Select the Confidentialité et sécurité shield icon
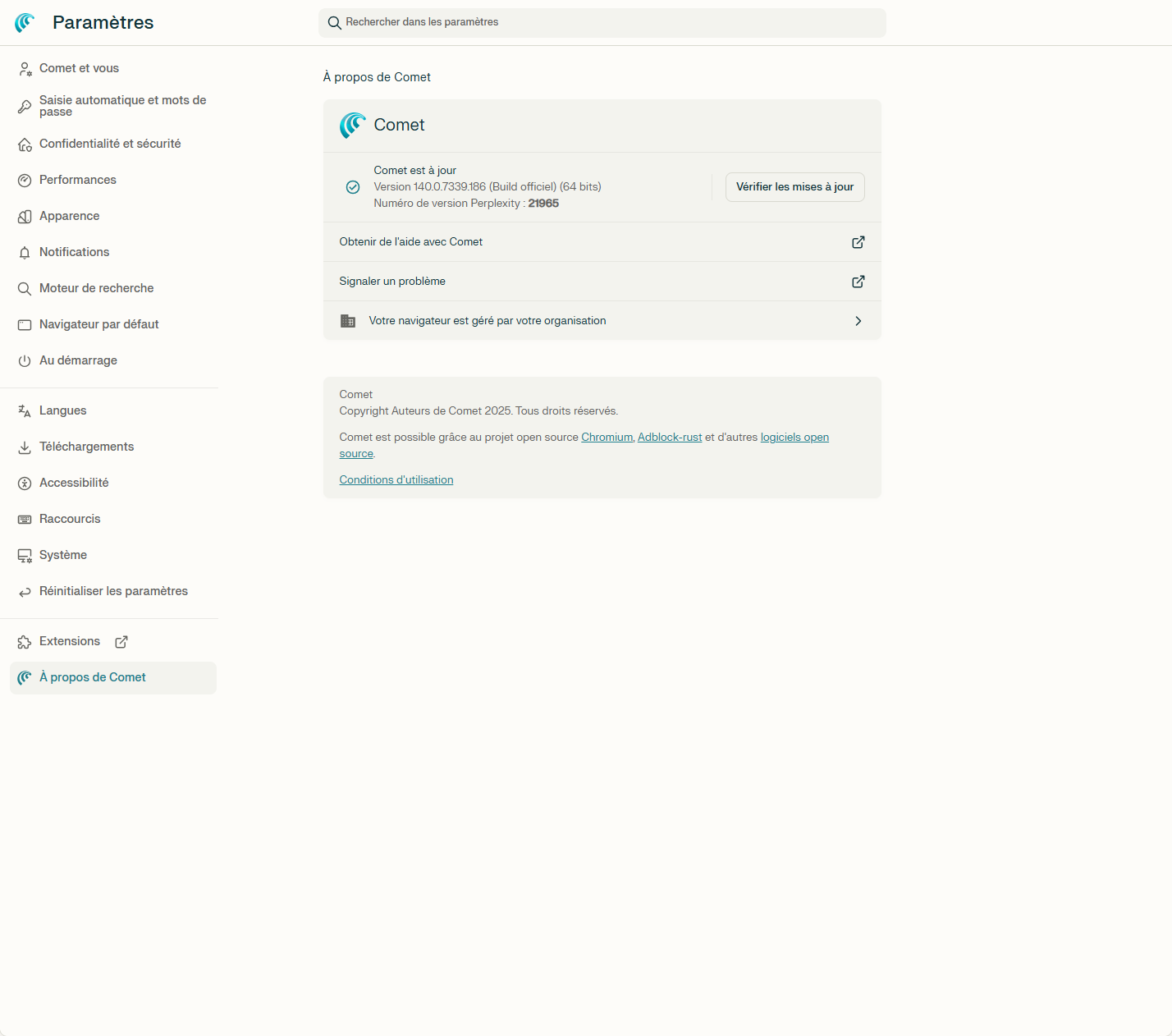Screen dimensions: 1172x1036 (x=25, y=144)
